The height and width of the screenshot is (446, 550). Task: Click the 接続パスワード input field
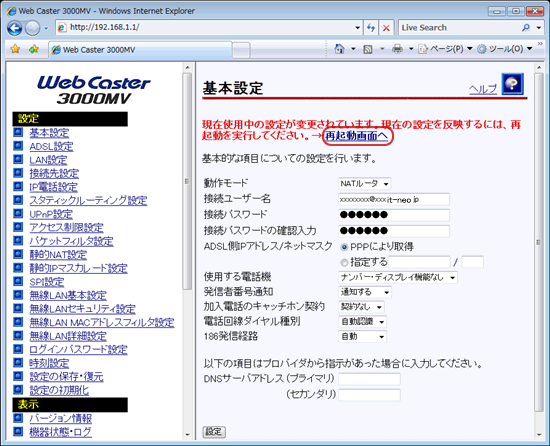(394, 215)
